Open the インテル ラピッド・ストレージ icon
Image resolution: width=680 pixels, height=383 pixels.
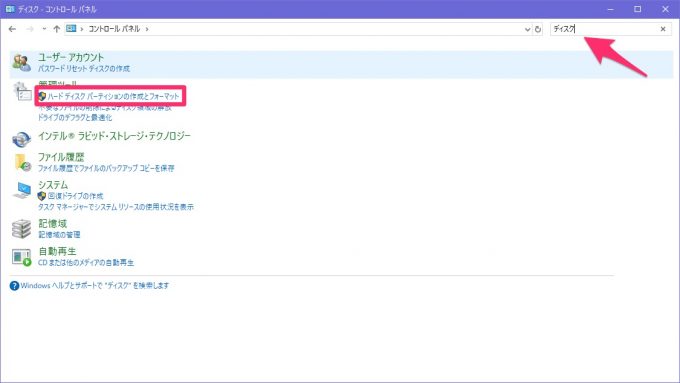[x=21, y=139]
